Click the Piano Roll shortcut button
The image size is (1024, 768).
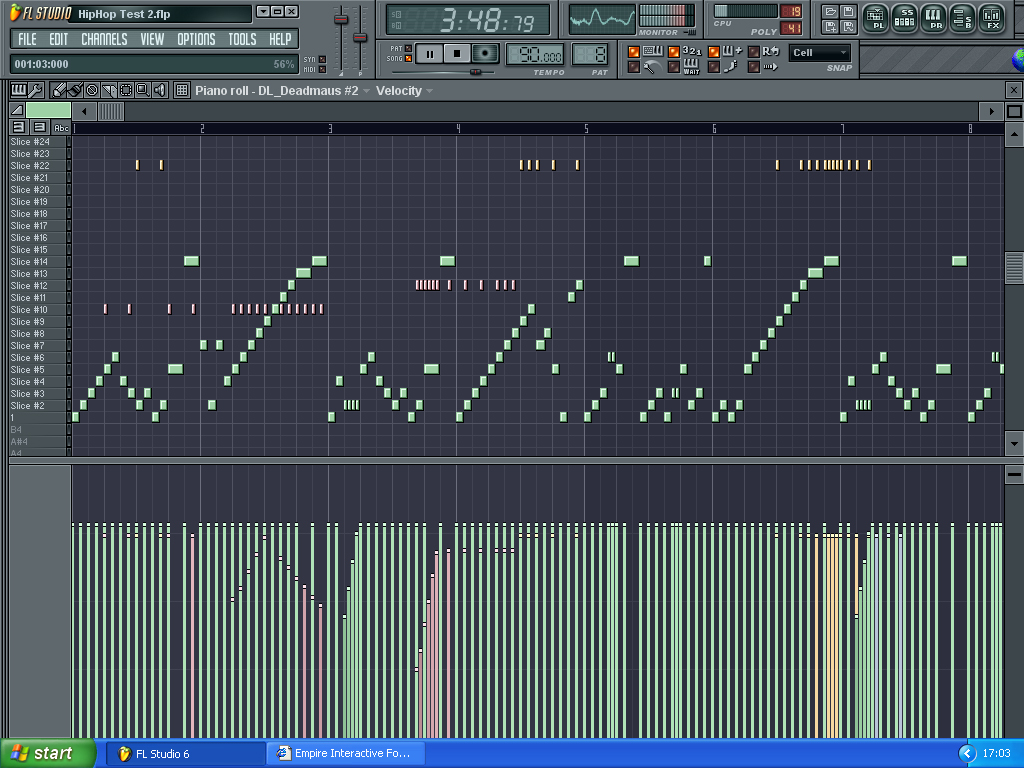[x=934, y=17]
